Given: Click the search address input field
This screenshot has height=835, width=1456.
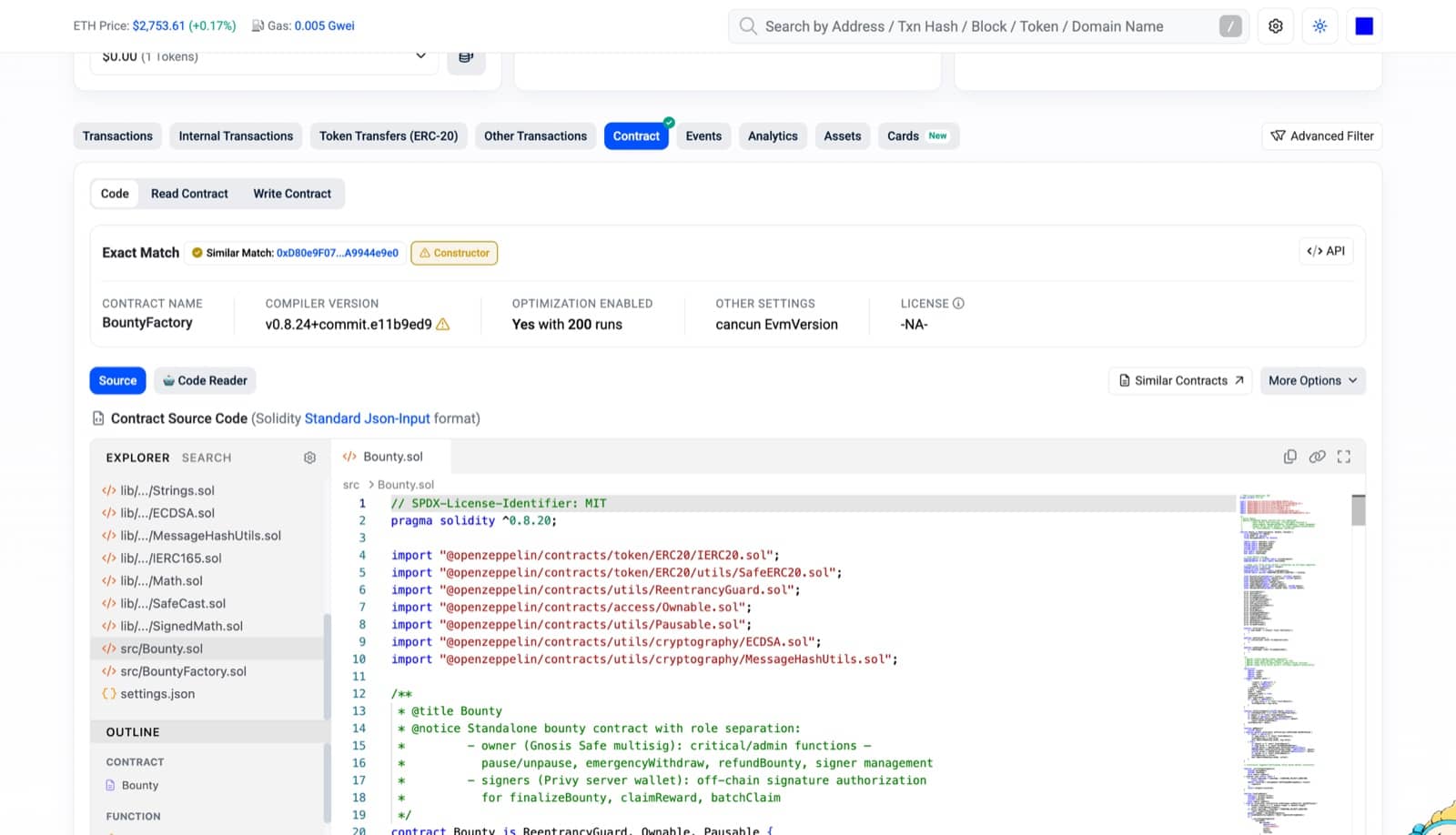Looking at the screenshot, I should tap(987, 26).
